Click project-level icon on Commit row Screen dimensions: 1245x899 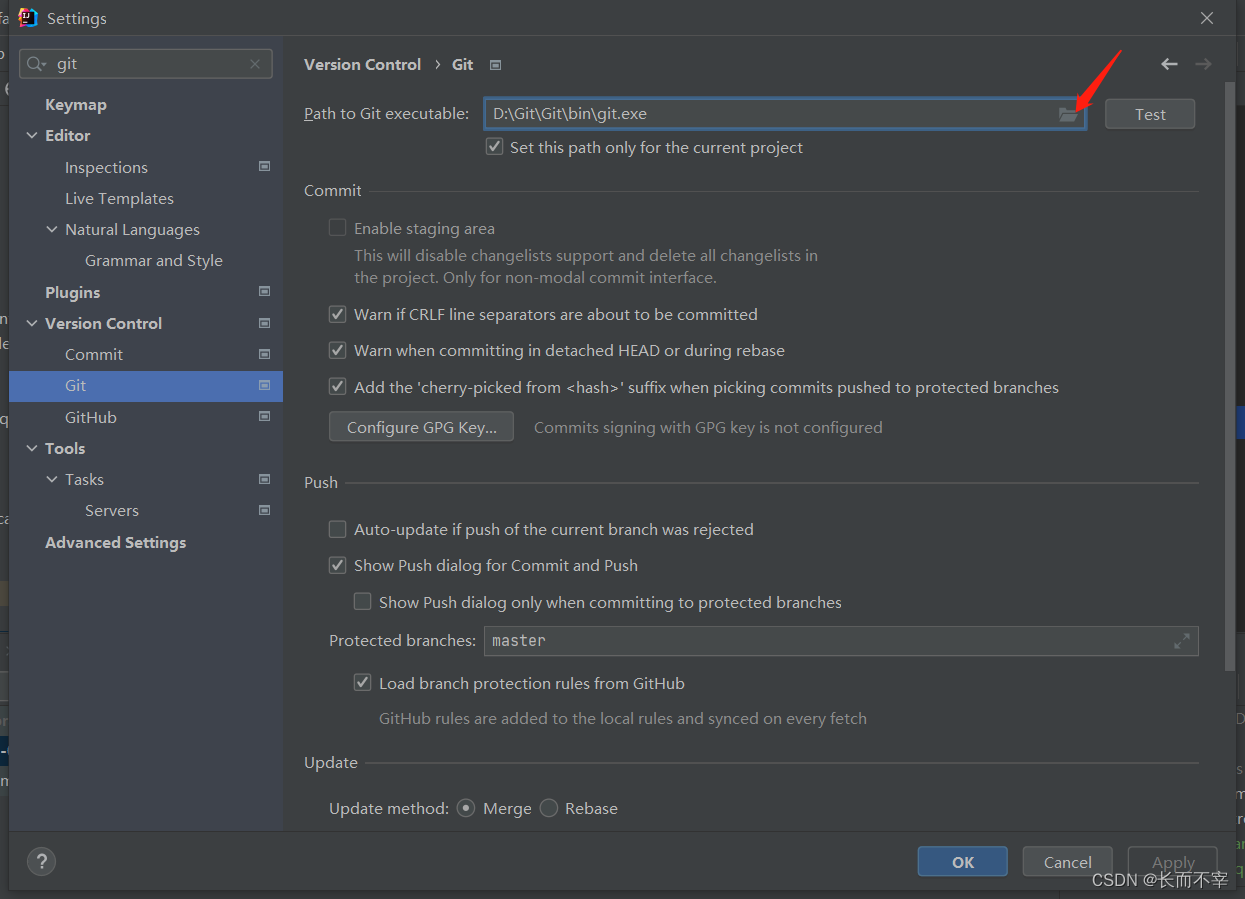click(x=264, y=354)
